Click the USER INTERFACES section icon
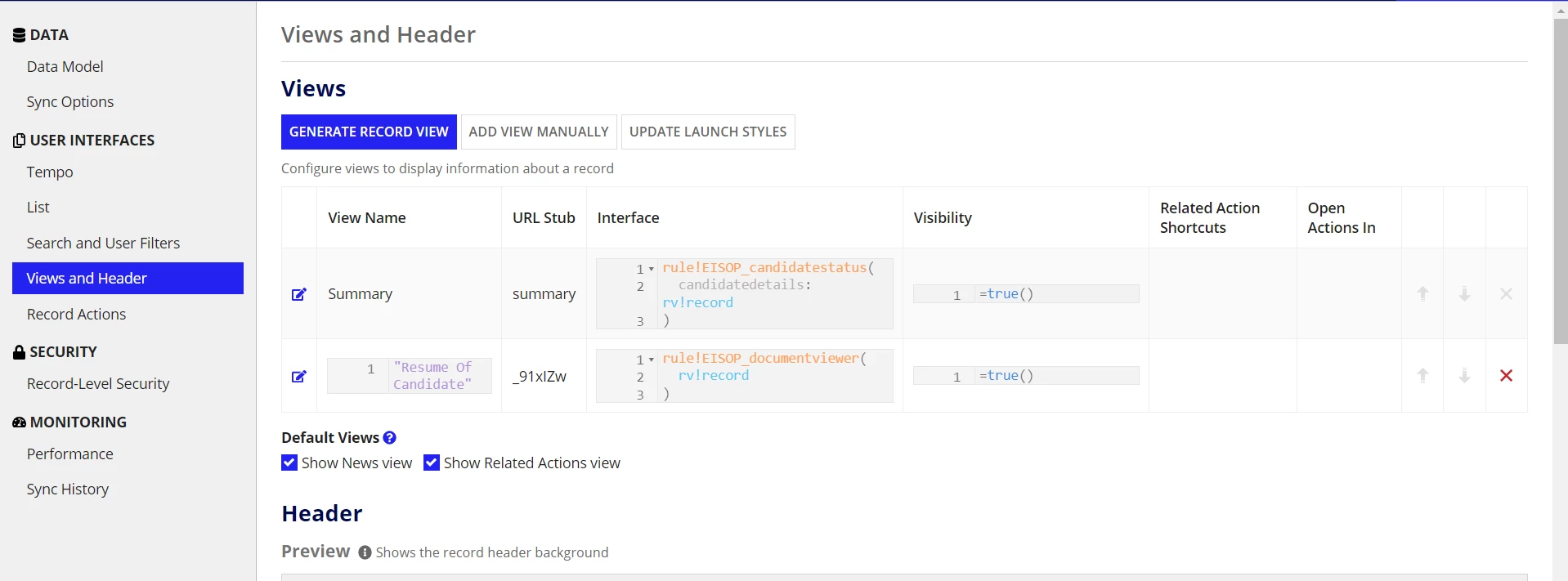The image size is (1568, 581). [20, 141]
